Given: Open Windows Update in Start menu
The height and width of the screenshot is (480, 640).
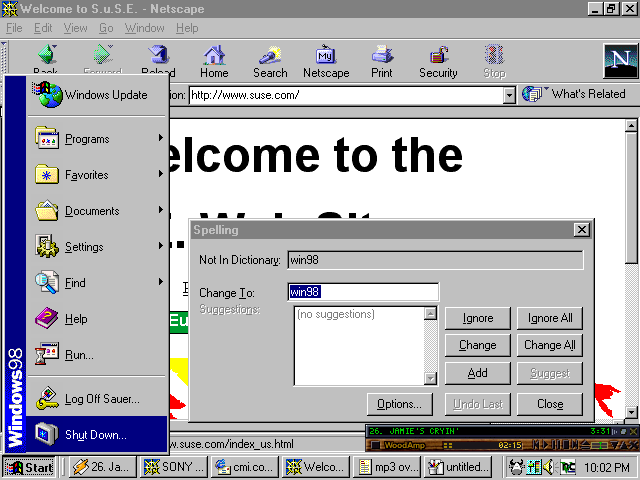Looking at the screenshot, I should pyautogui.click(x=97, y=95).
